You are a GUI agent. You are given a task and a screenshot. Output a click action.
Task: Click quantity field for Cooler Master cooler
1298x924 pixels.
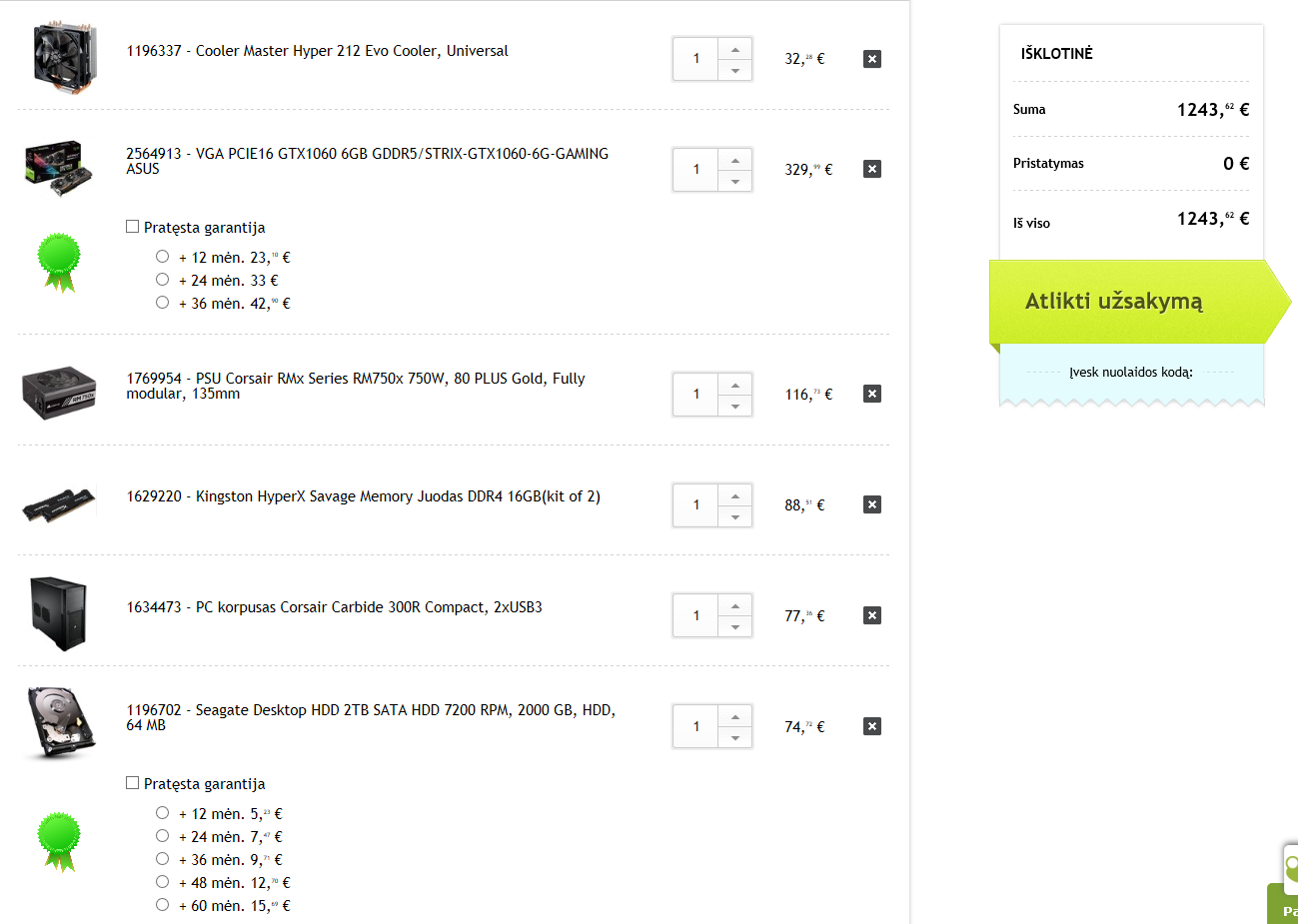point(696,59)
